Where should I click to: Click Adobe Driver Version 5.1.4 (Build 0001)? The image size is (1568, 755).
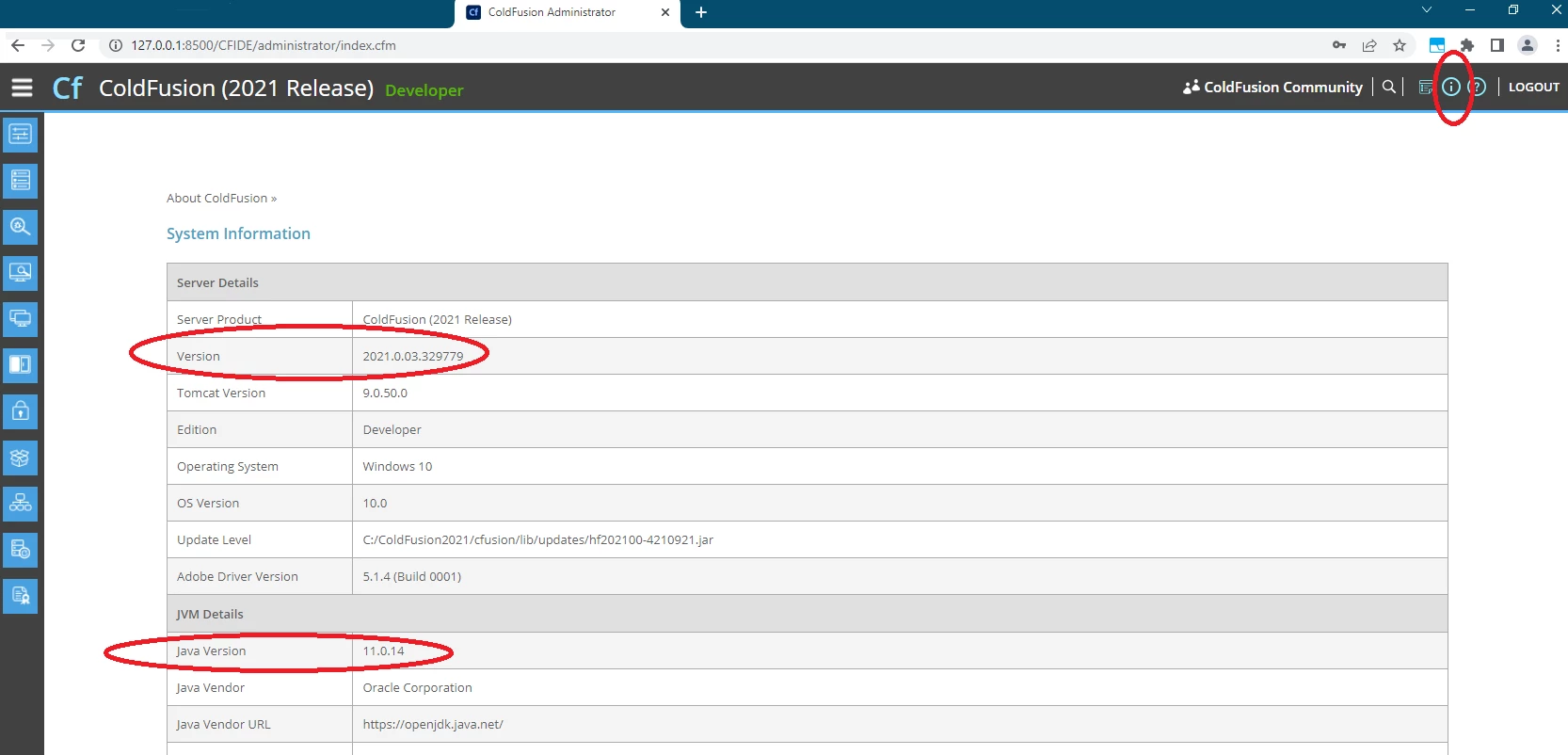tap(412, 576)
